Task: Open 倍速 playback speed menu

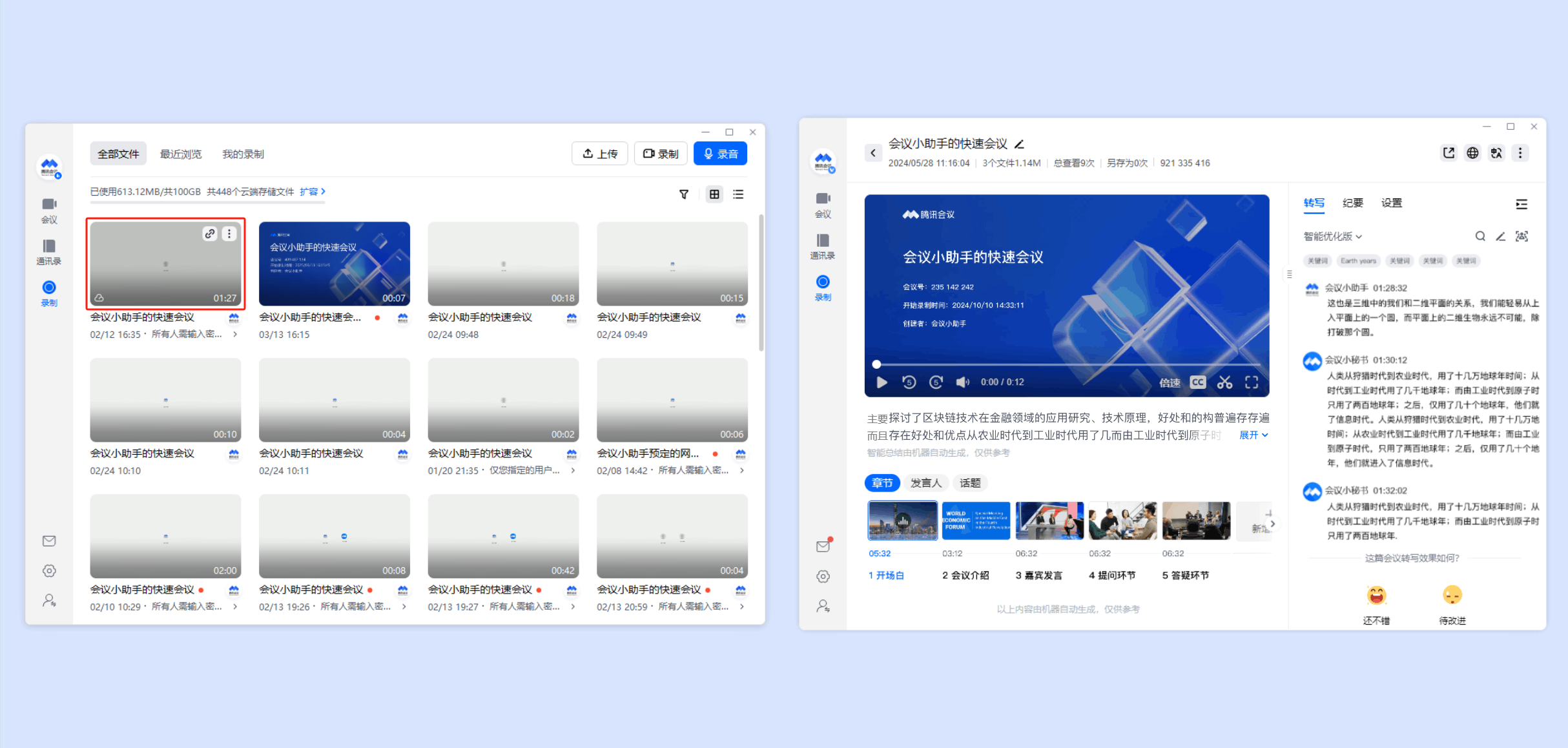Action: point(1170,382)
